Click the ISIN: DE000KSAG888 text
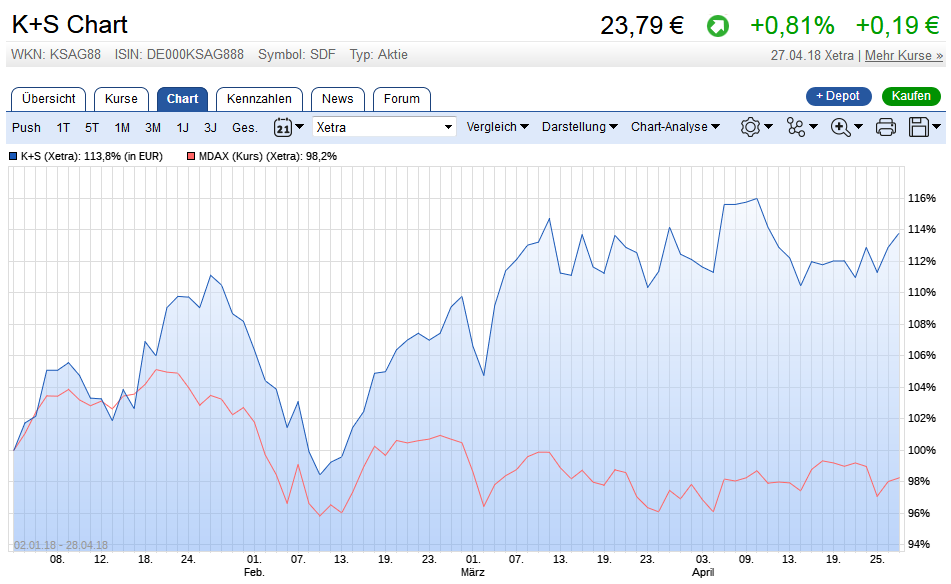The height and width of the screenshot is (584, 951). click(x=179, y=55)
